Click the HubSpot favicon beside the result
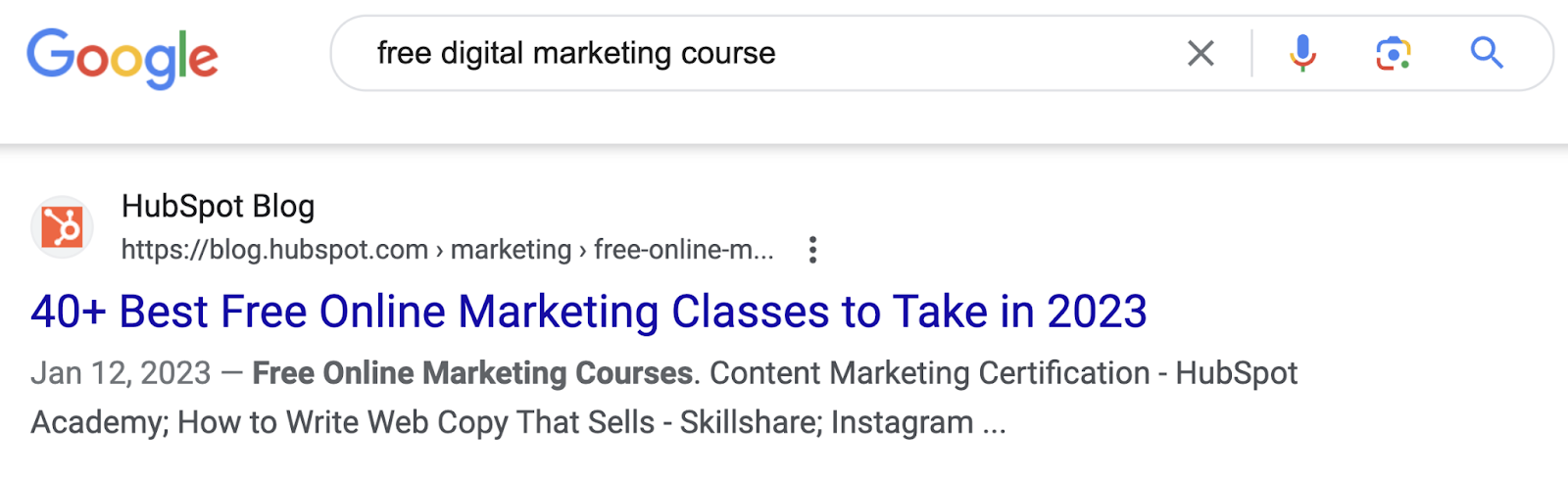 62,227
